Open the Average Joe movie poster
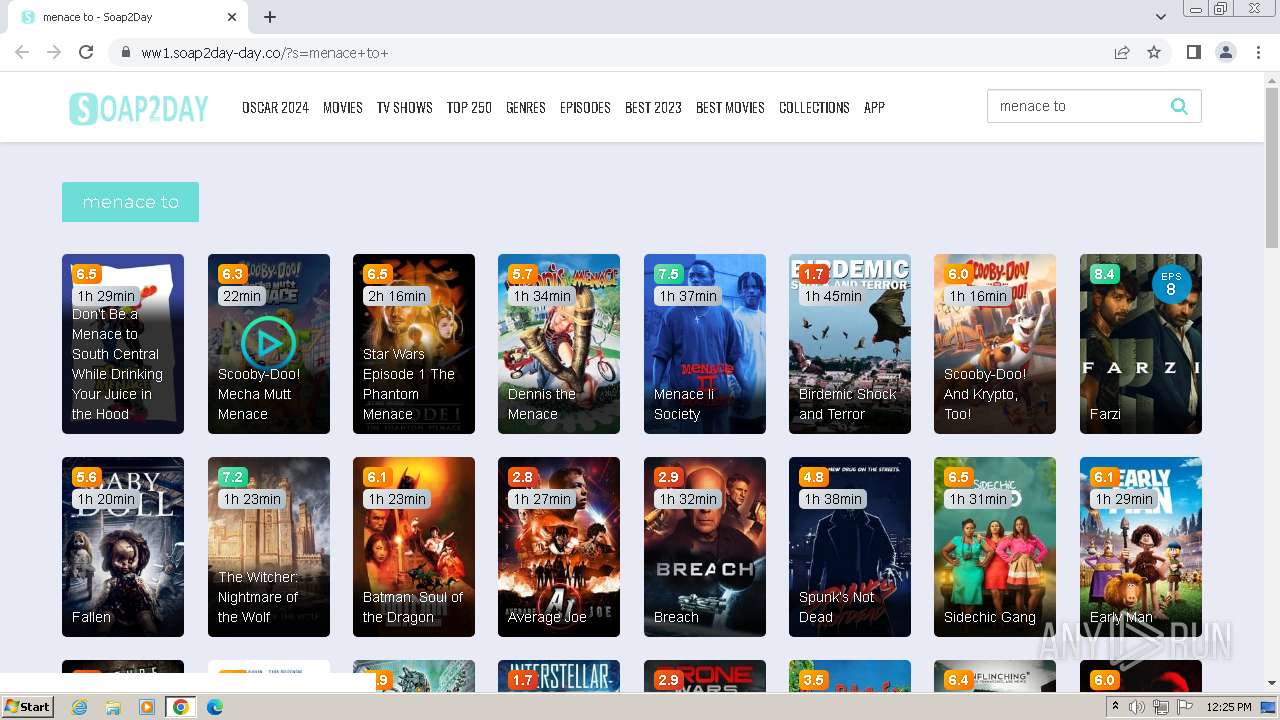 559,547
